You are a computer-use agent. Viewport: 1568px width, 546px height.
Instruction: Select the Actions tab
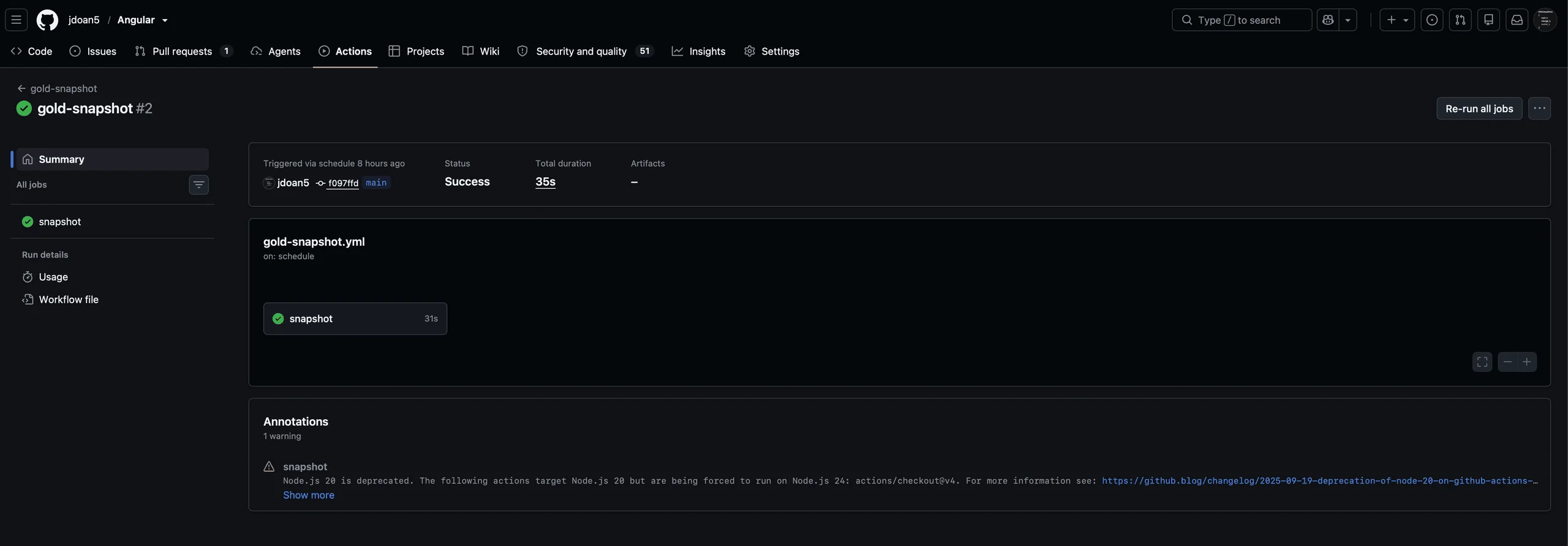click(x=345, y=51)
